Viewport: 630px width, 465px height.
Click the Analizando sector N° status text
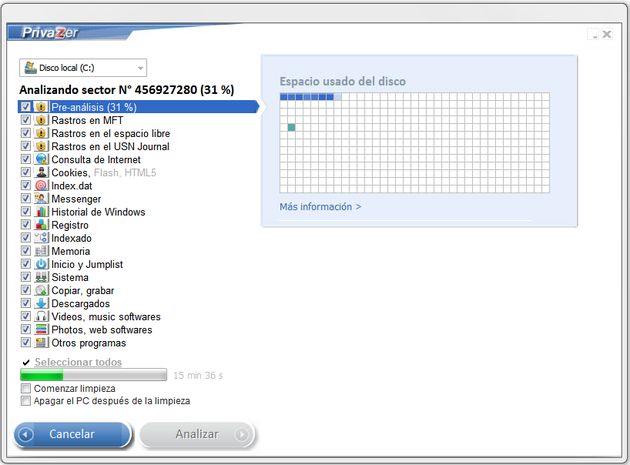tap(127, 90)
